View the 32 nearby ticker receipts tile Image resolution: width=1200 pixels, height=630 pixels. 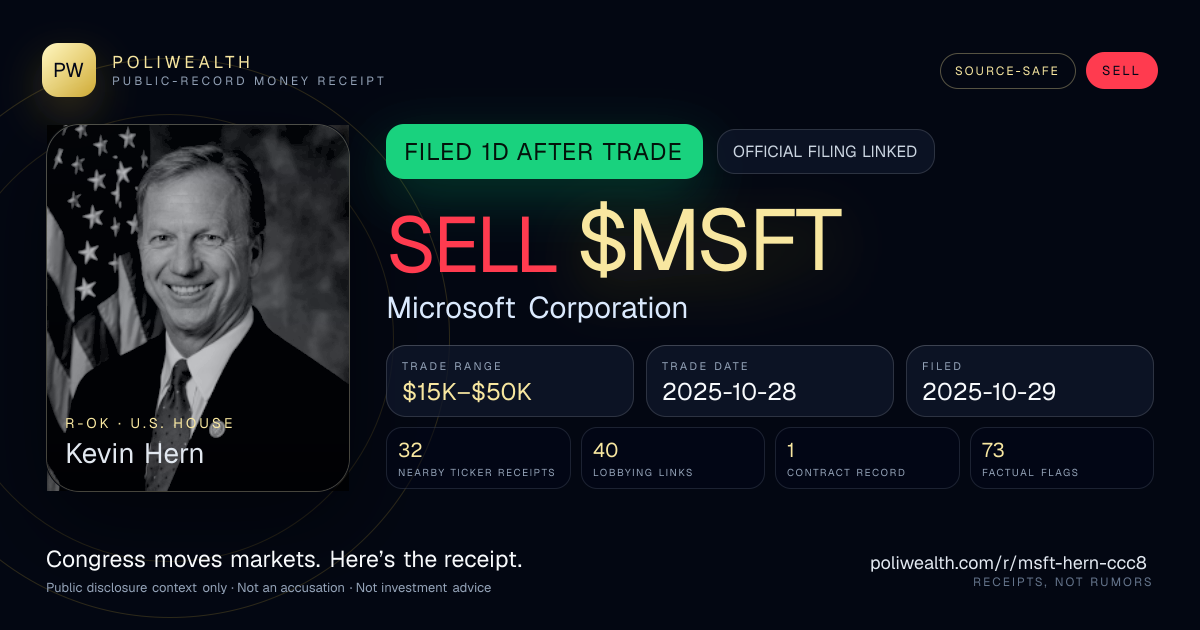tap(479, 458)
